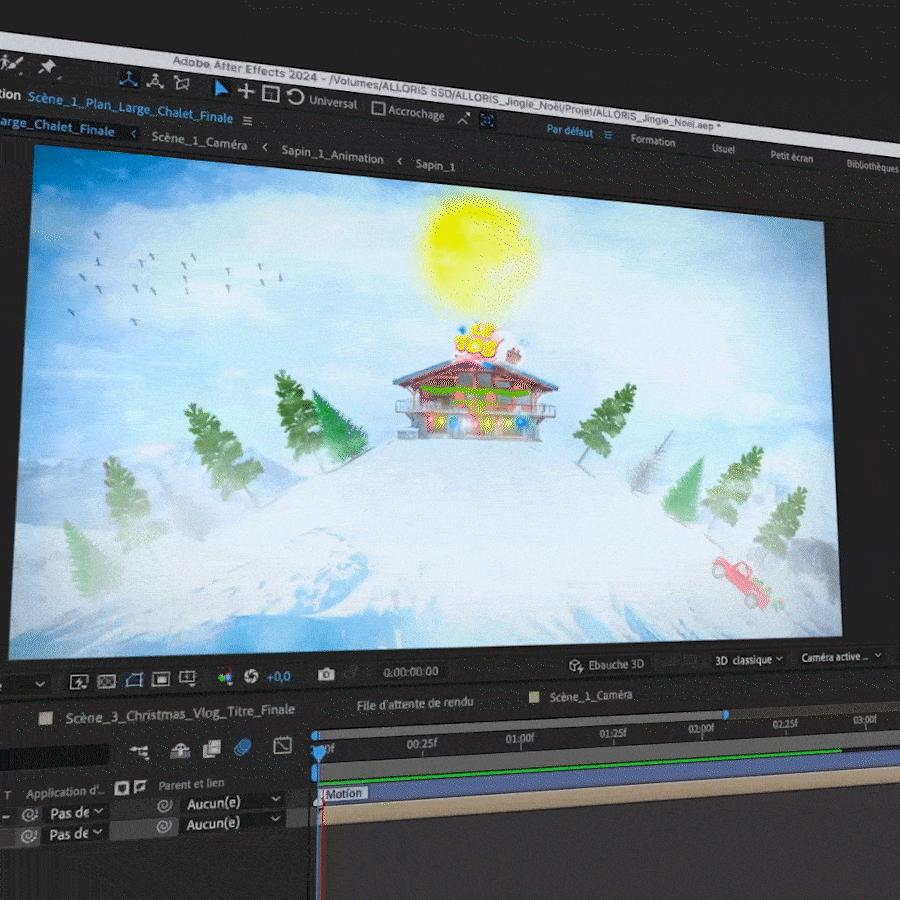Image resolution: width=900 pixels, height=900 pixels.
Task: Enable the Accrochage checkbox
Action: [378, 108]
